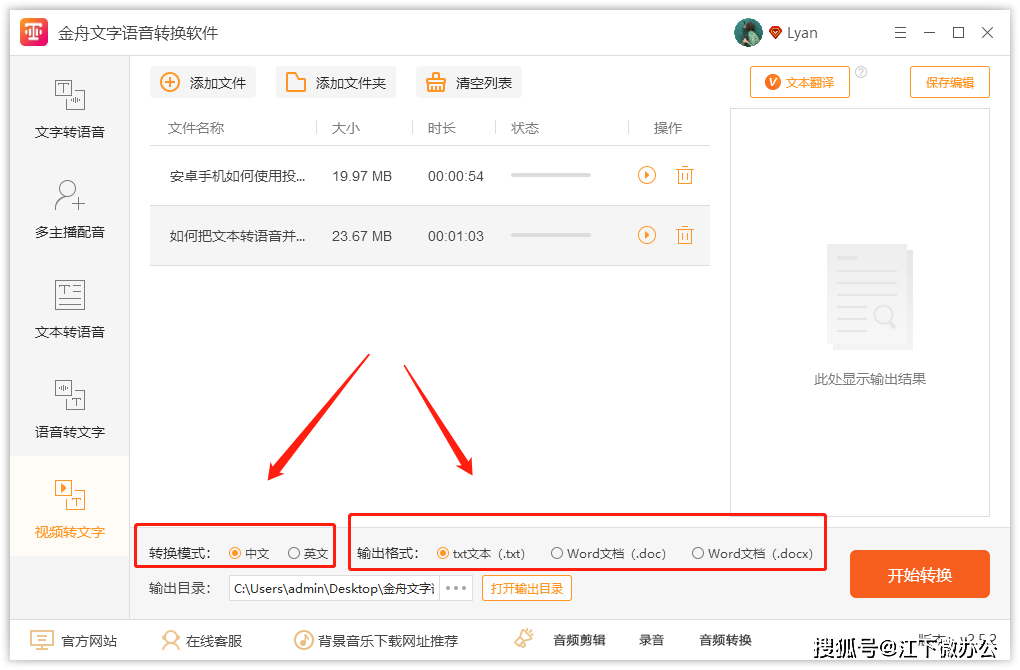Screen dimensions: 1020x670
Task: Select 英文 conversion mode
Action: pos(308,554)
